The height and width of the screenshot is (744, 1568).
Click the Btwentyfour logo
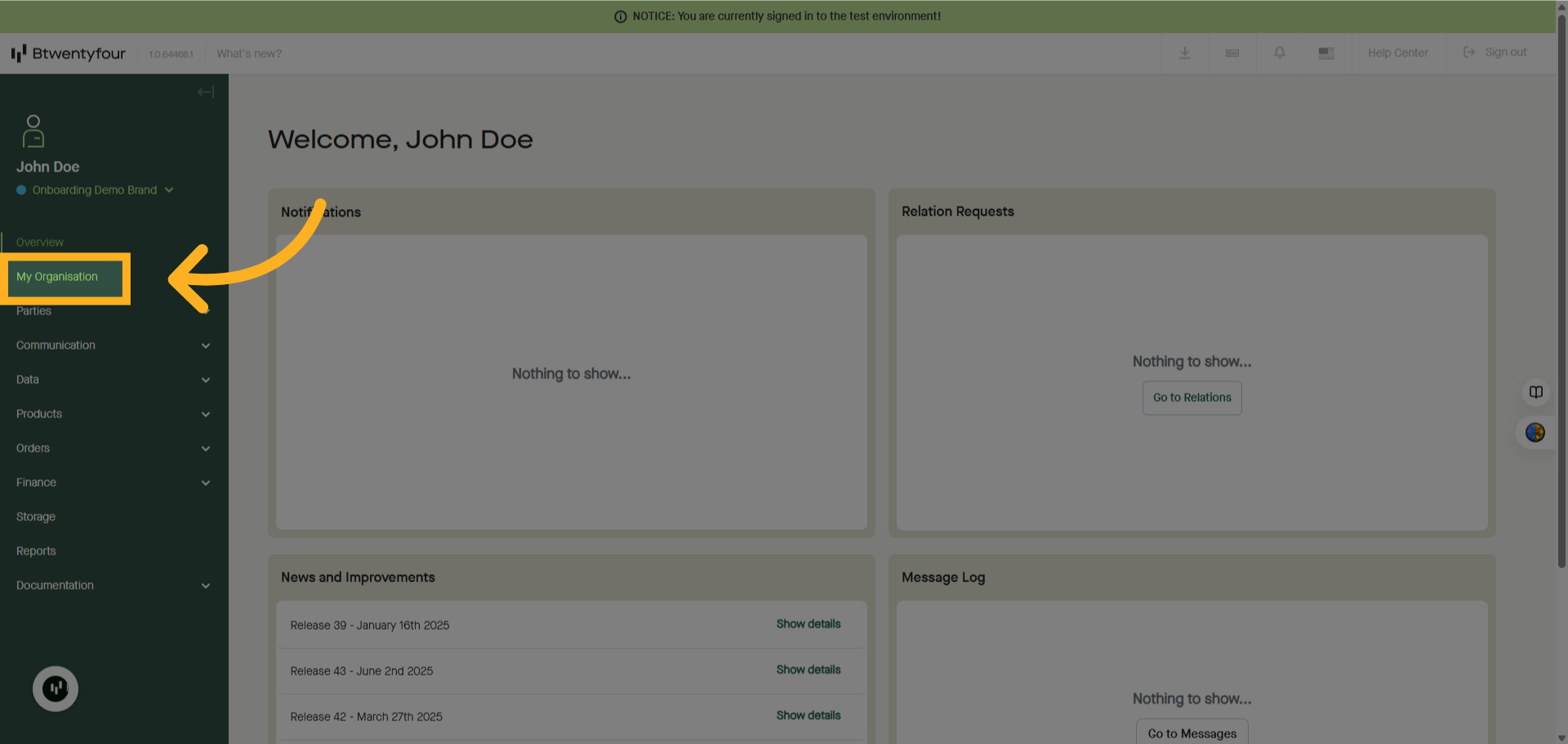[69, 54]
